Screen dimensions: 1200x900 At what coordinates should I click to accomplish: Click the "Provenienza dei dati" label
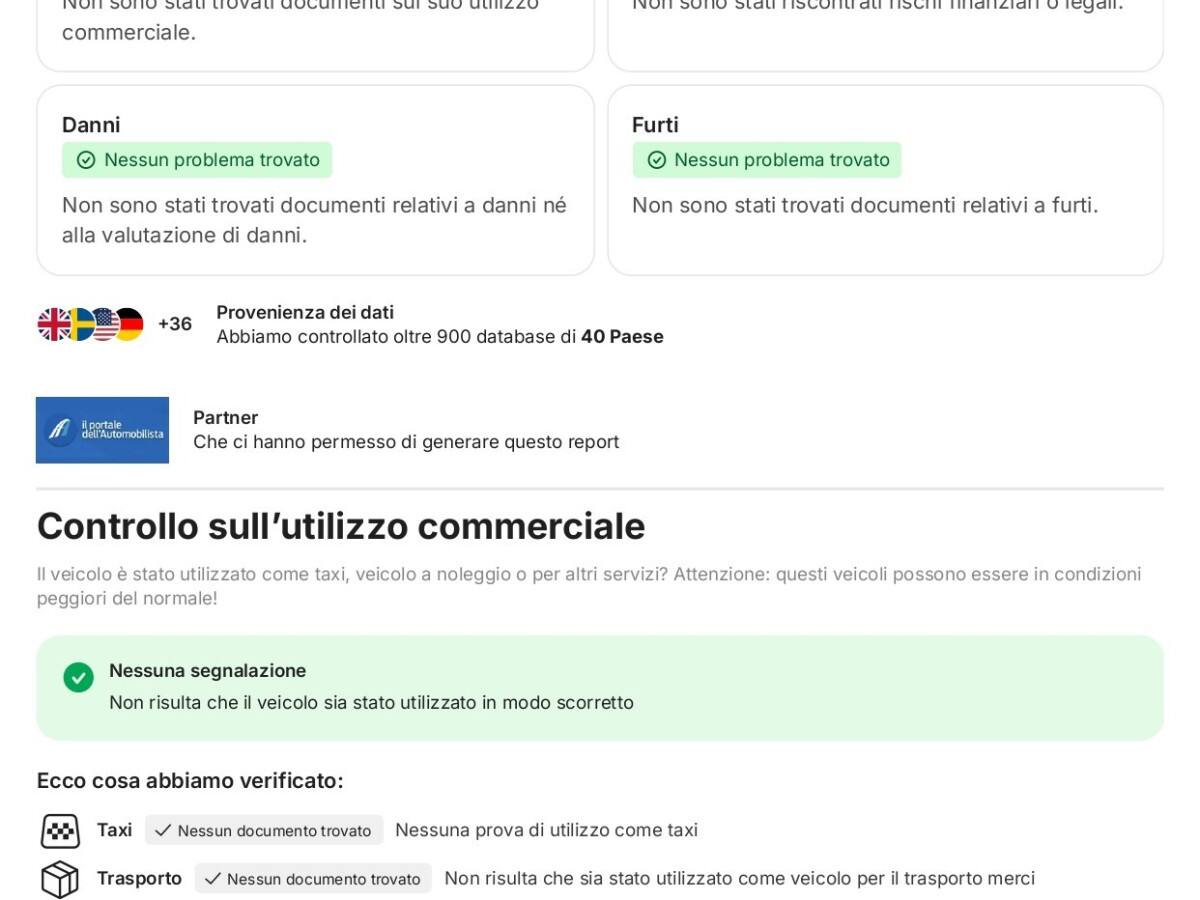click(305, 312)
